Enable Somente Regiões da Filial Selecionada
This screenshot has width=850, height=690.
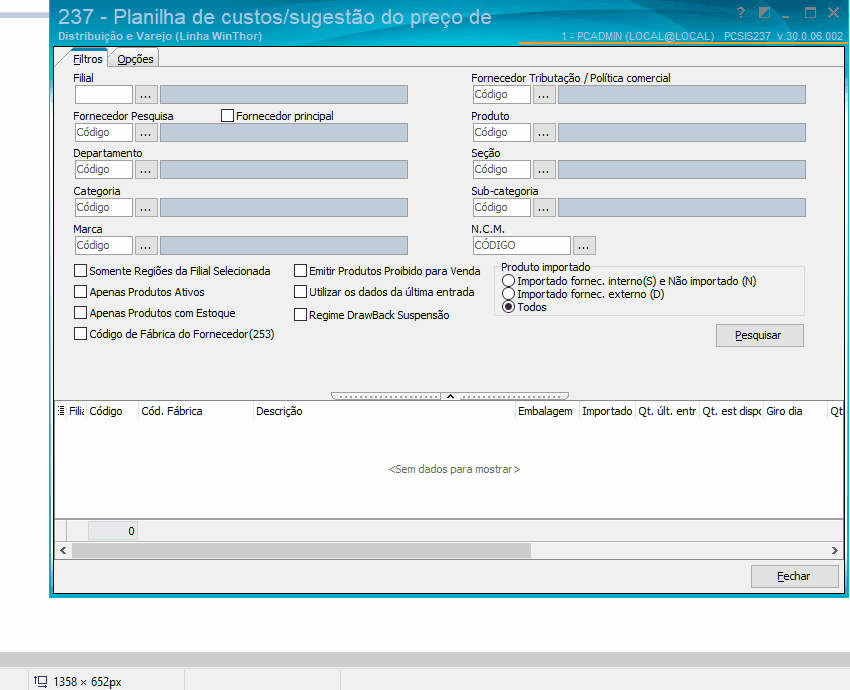click(x=80, y=270)
